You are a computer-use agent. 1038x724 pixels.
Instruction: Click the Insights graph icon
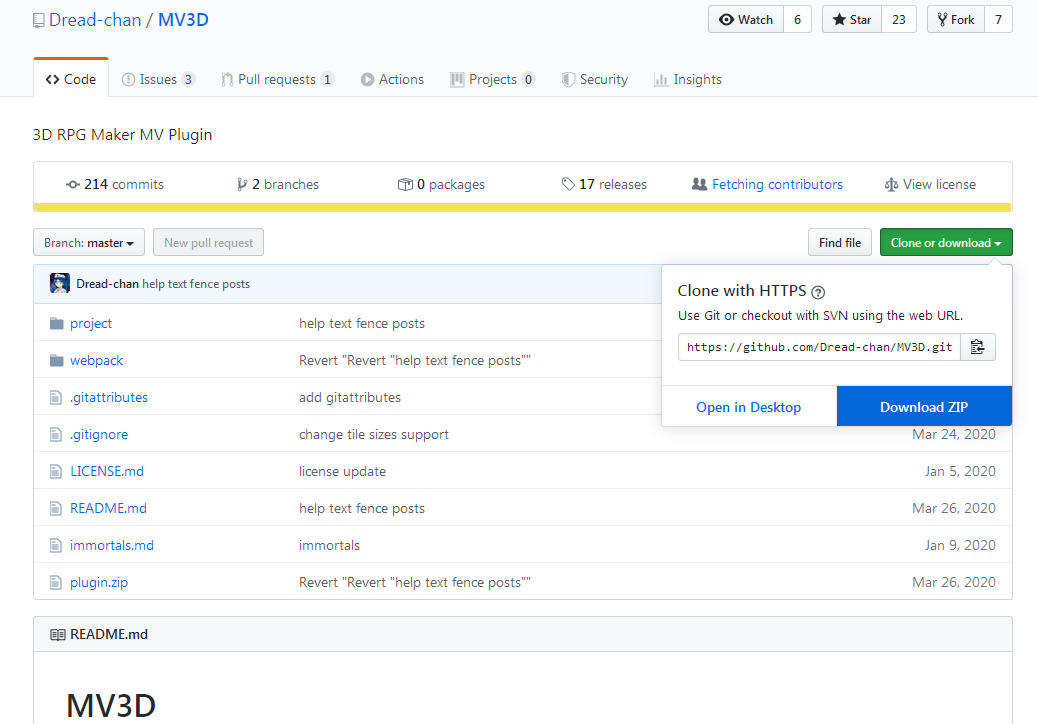point(661,79)
